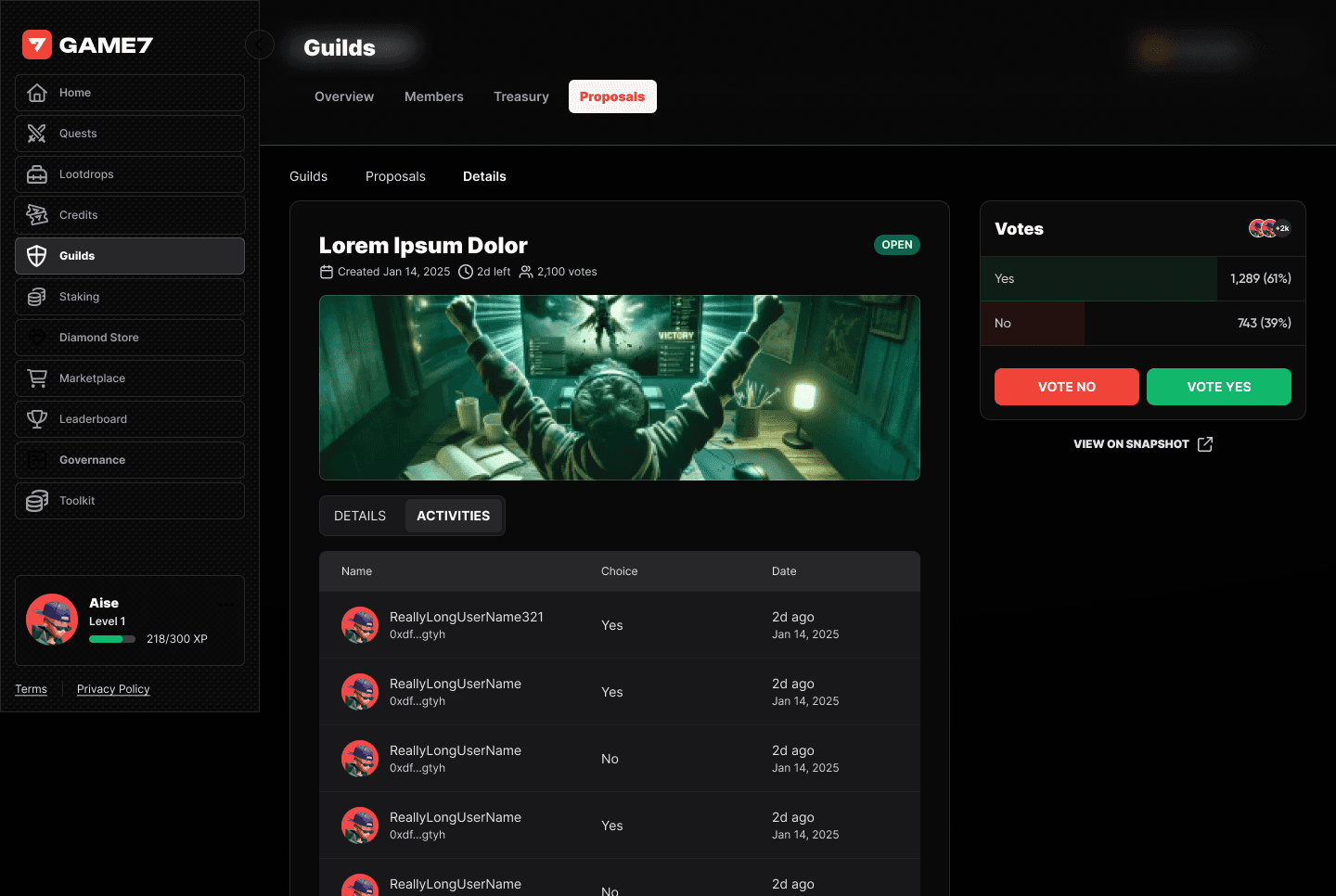The height and width of the screenshot is (896, 1336).
Task: Select the Proposals tab
Action: 612,96
